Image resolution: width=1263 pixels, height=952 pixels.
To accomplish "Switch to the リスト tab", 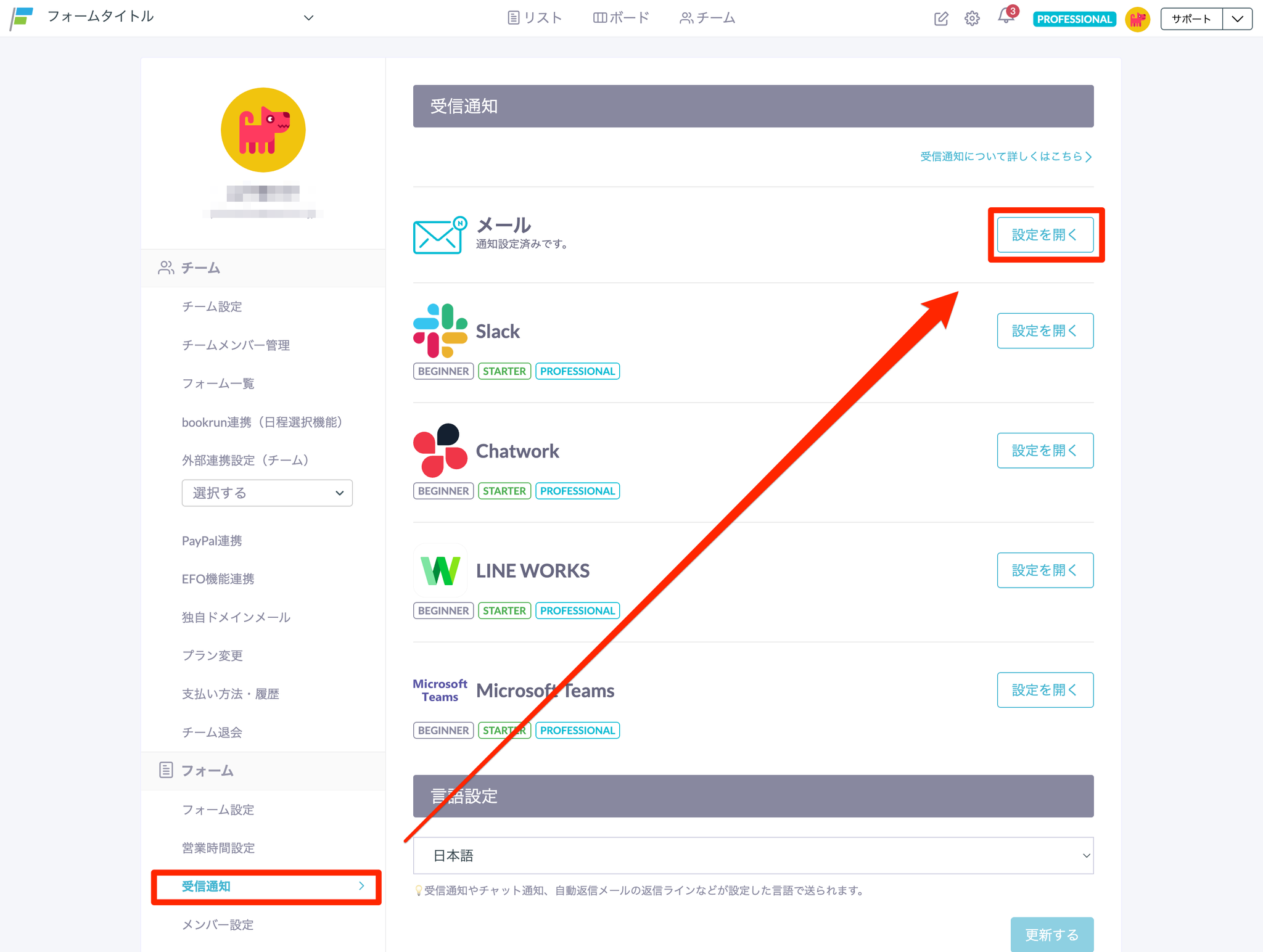I will [x=535, y=18].
